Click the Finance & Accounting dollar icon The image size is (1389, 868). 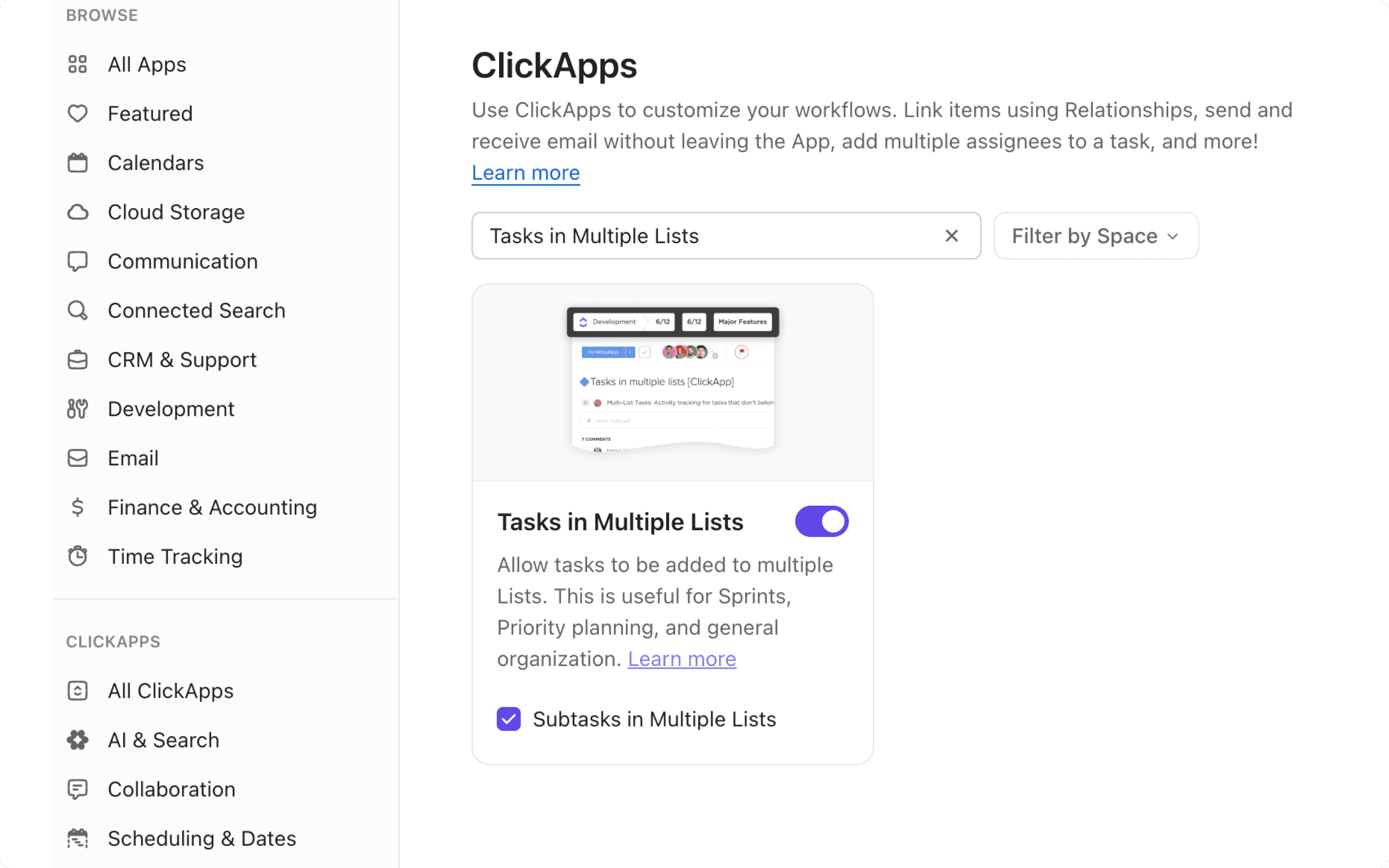tap(78, 507)
